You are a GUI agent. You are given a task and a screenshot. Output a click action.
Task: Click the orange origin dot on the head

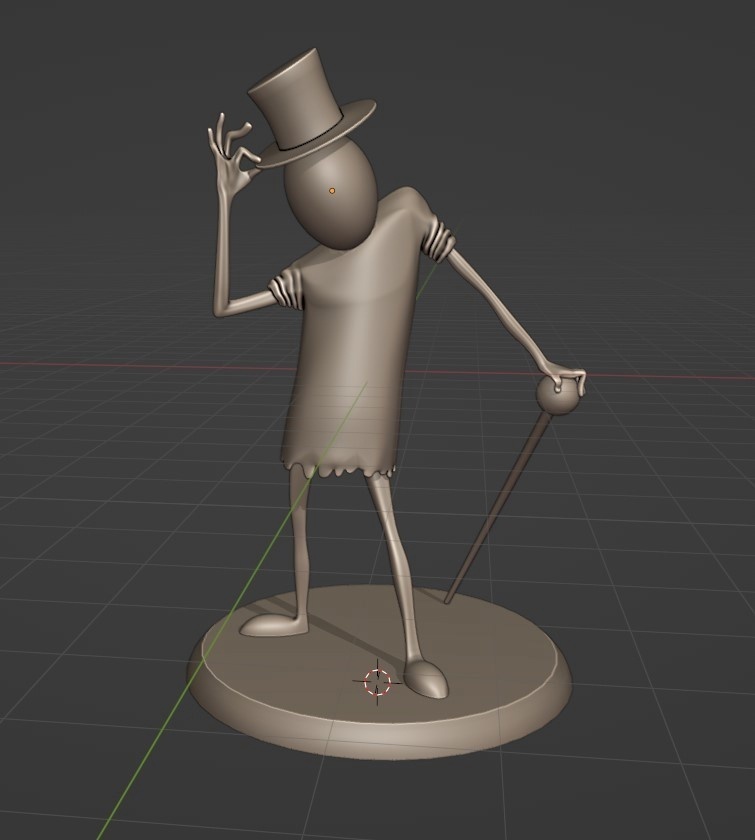[x=332, y=191]
